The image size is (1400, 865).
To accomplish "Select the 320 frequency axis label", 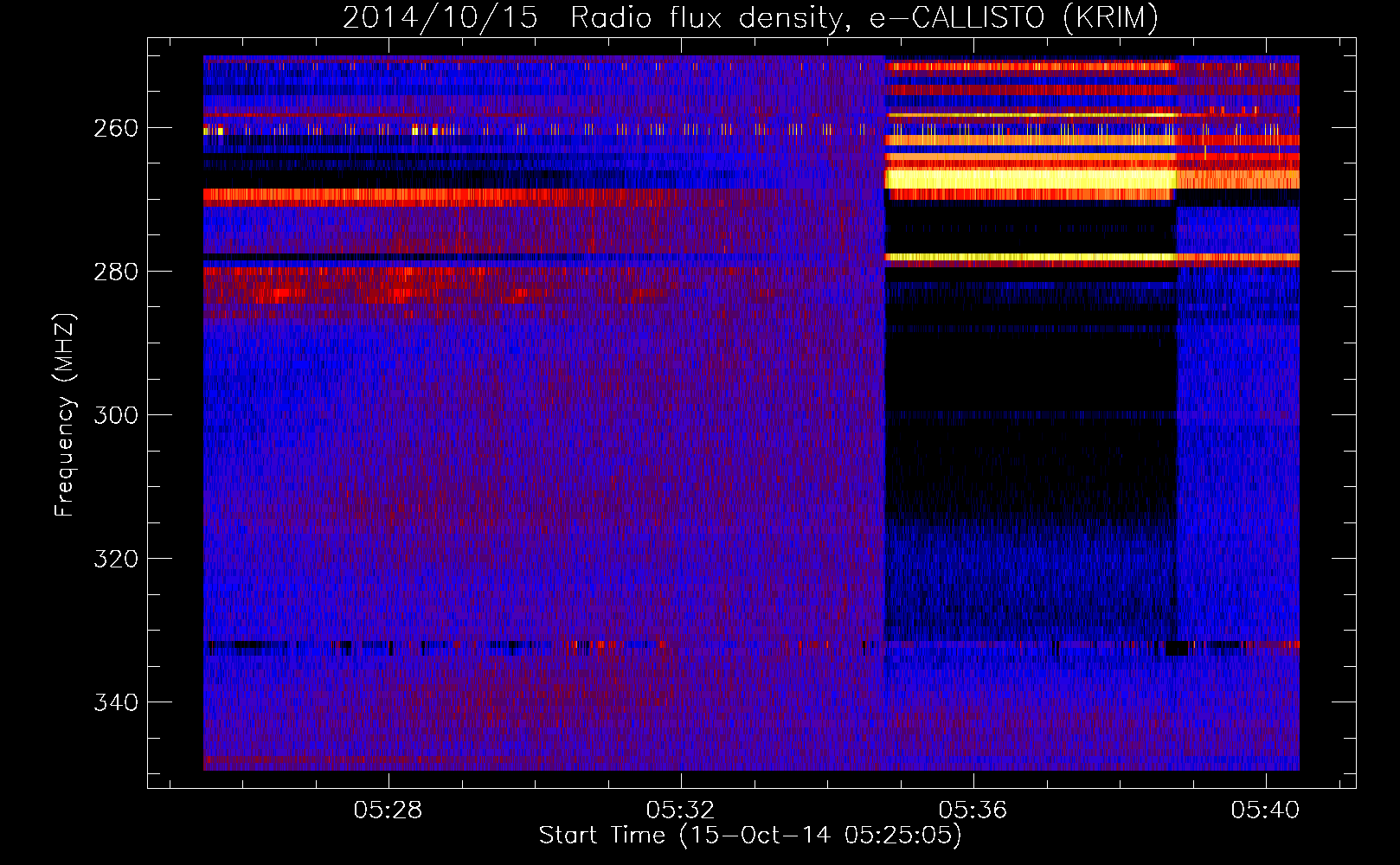I will point(115,559).
